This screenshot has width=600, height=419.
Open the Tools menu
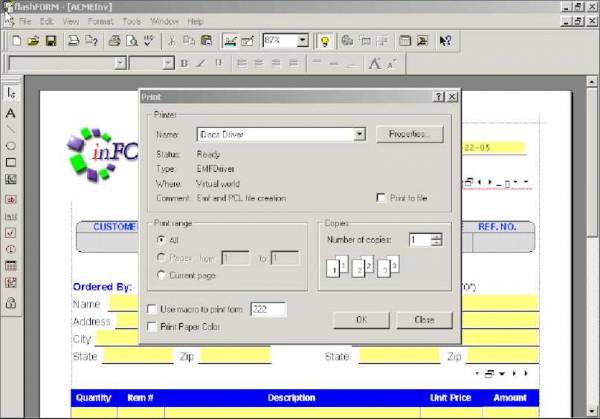click(132, 20)
